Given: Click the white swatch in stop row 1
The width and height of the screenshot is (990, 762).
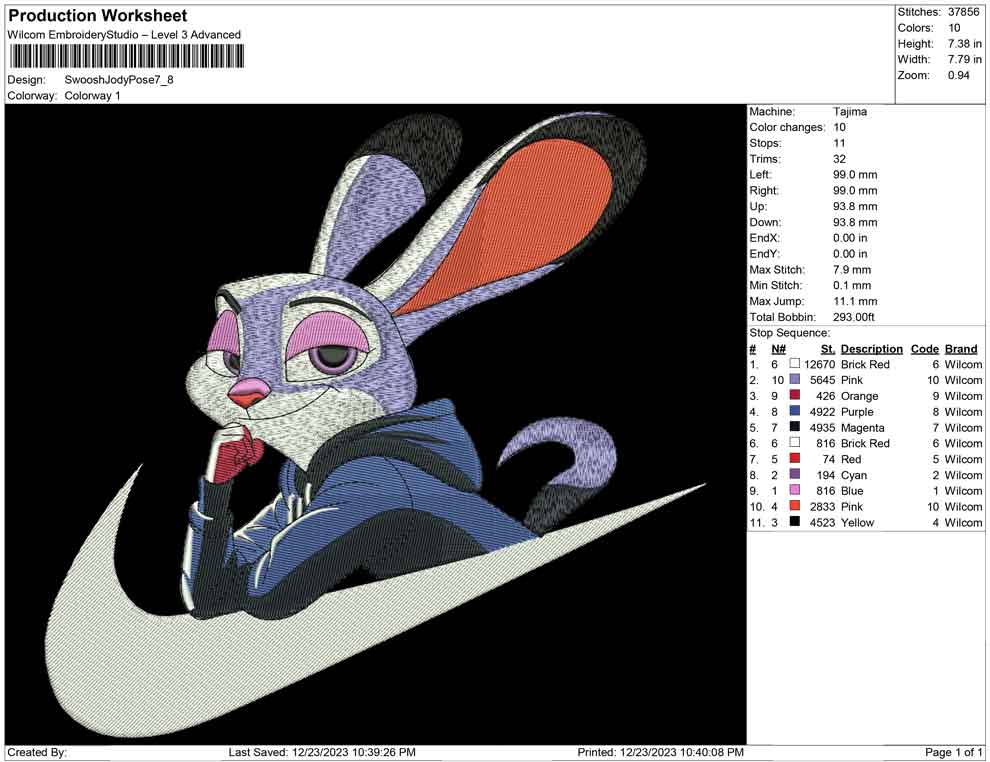Looking at the screenshot, I should 794,364.
